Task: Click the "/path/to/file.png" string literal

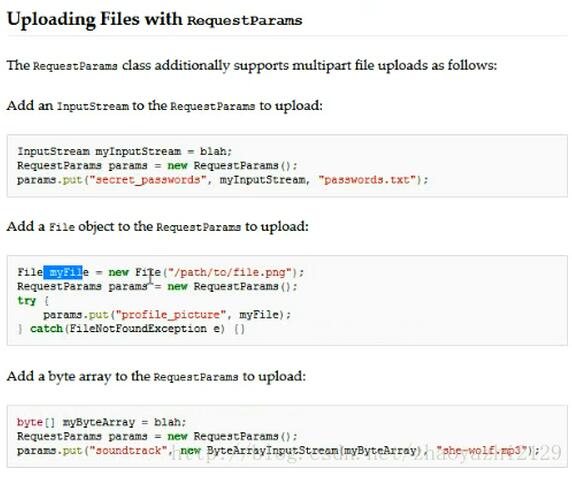Action: [230, 272]
